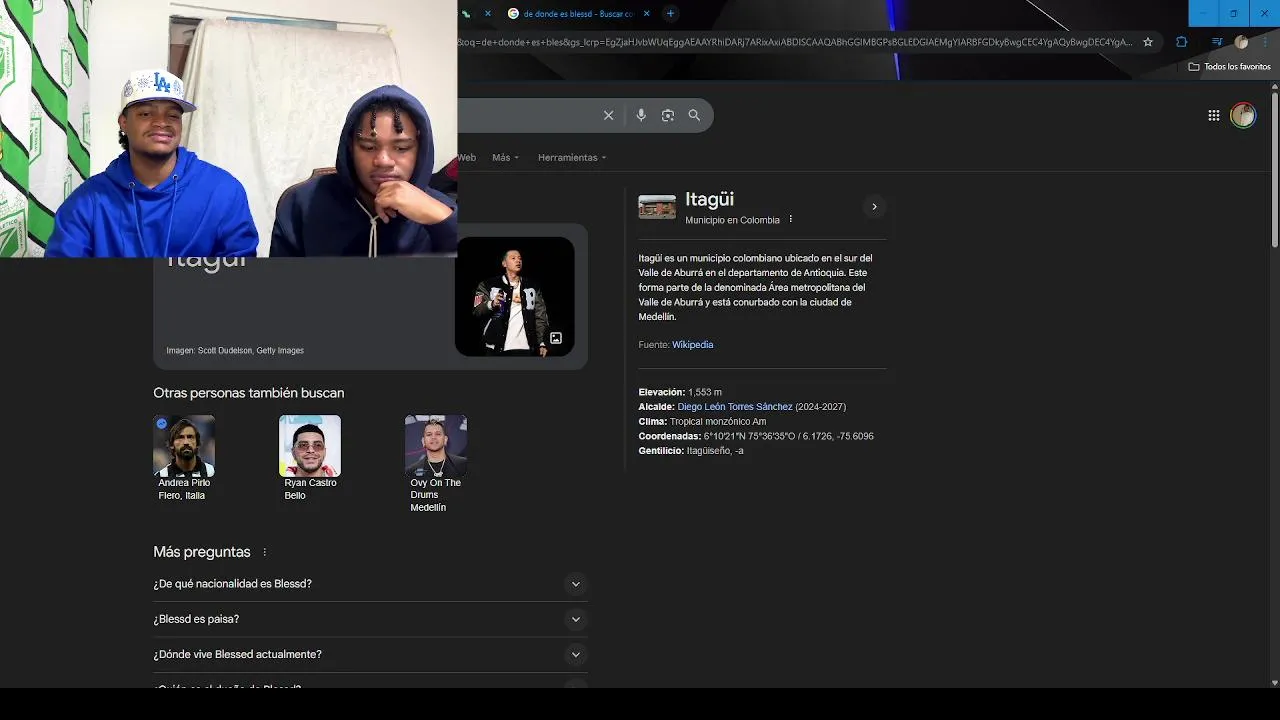Open the Wikipedia source link

pos(692,345)
